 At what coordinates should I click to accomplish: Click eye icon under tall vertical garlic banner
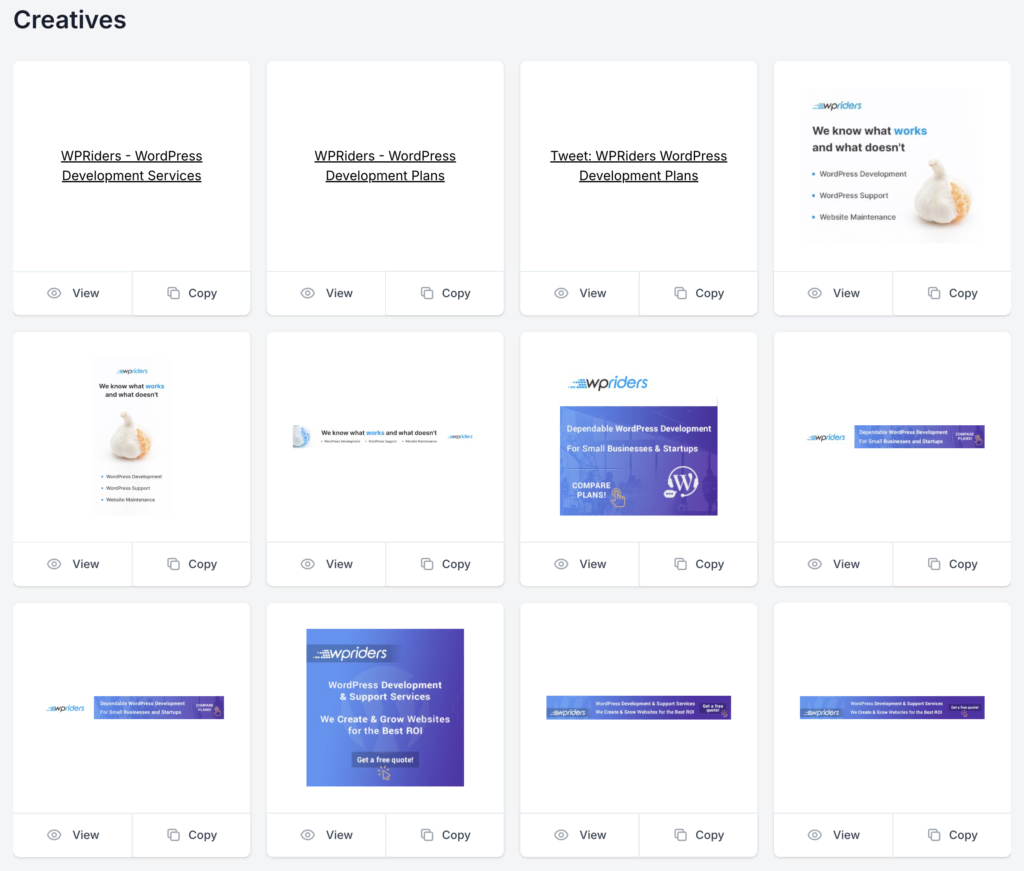(x=54, y=564)
